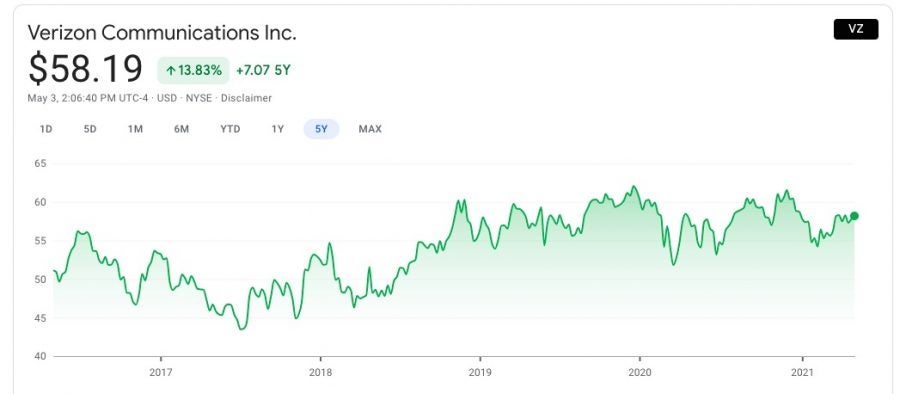
Task: Click the $58.19 price value
Action: (x=86, y=68)
